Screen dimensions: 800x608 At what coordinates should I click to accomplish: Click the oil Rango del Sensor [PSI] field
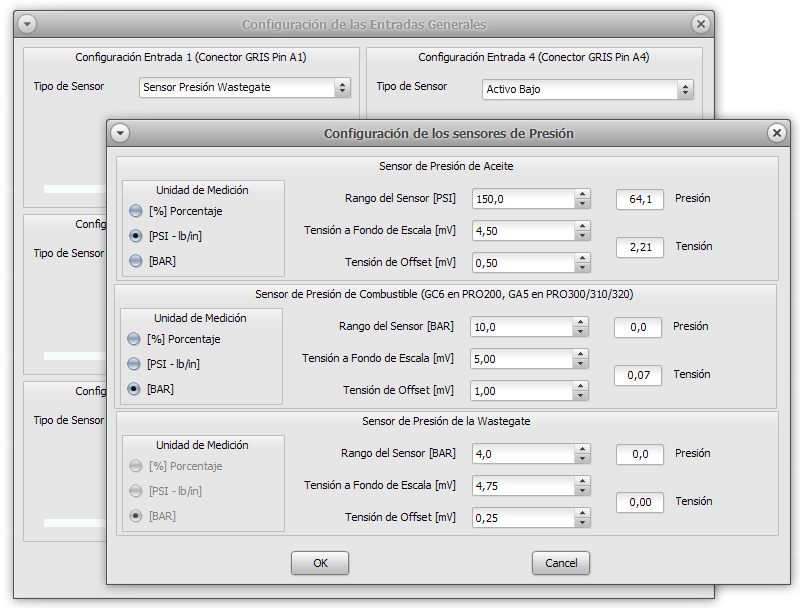click(x=522, y=199)
